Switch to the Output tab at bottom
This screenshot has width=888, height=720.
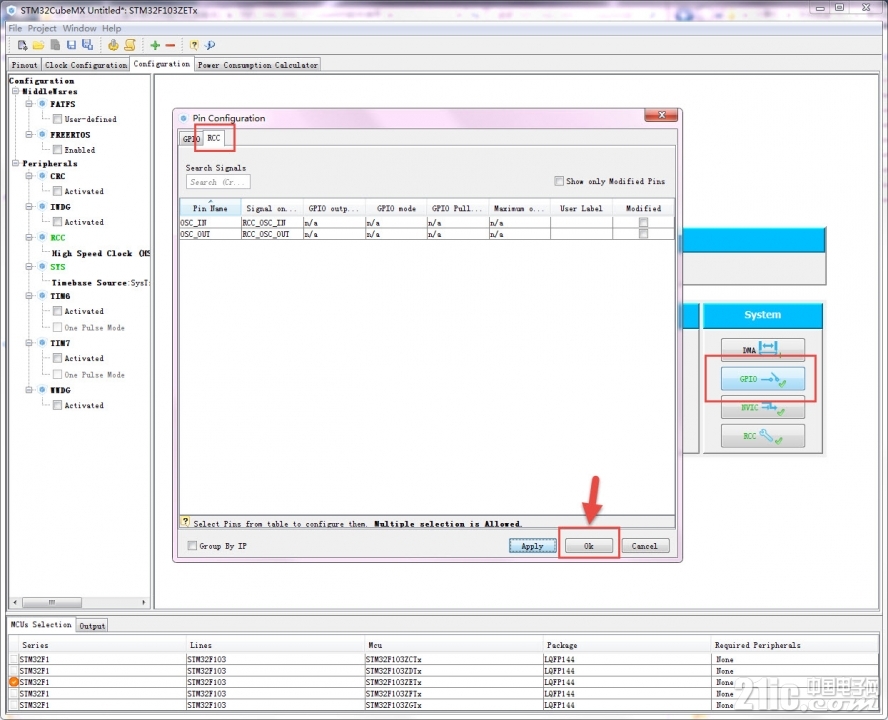[x=92, y=626]
